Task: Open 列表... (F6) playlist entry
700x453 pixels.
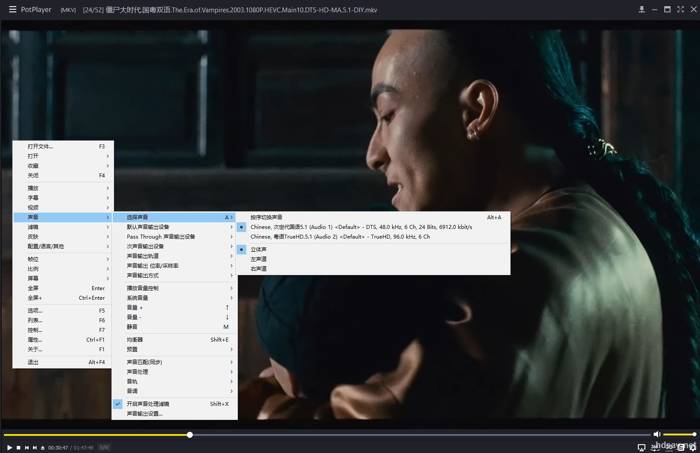Action: (63, 320)
